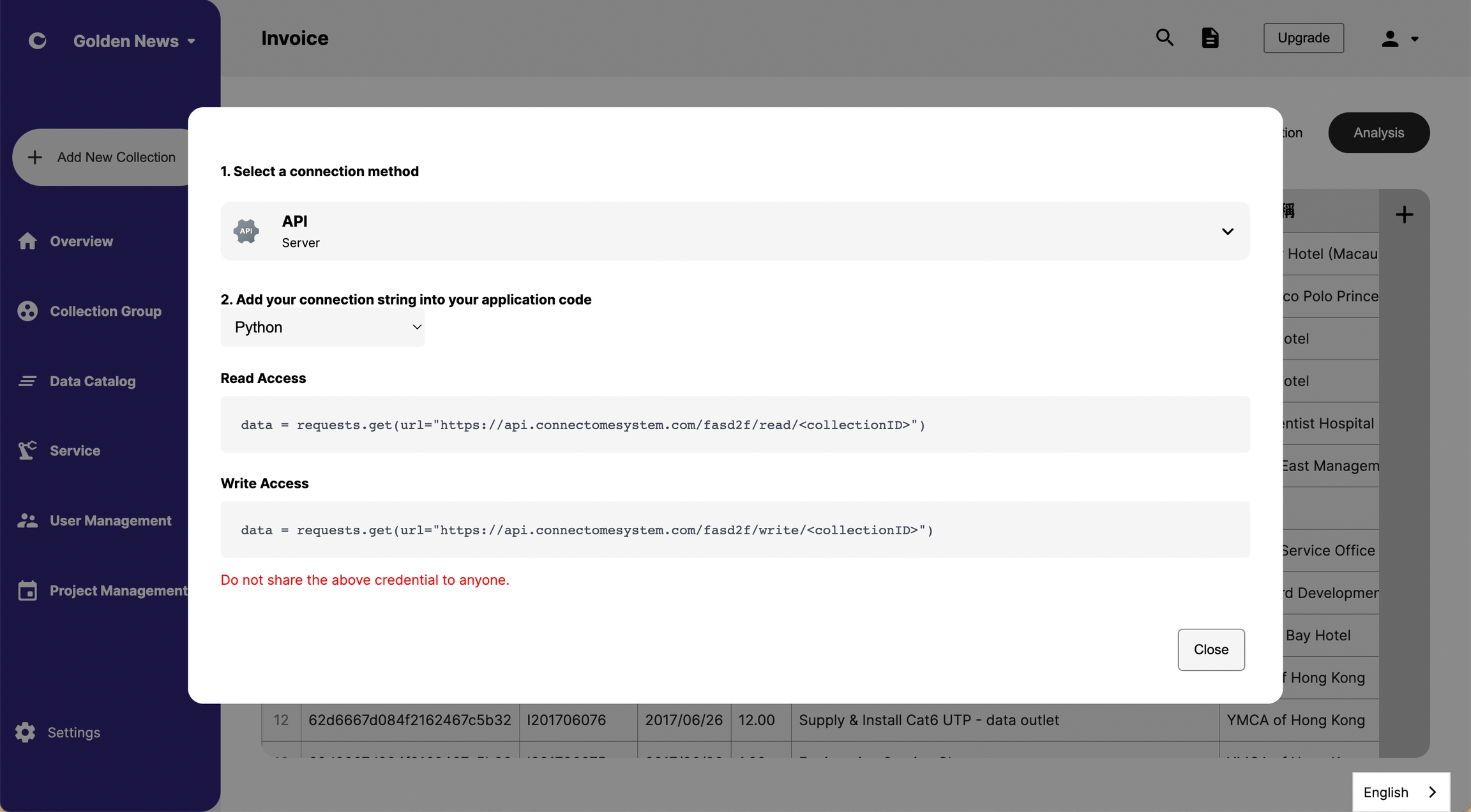
Task: Click the 'Read Access' label
Action: (x=263, y=378)
